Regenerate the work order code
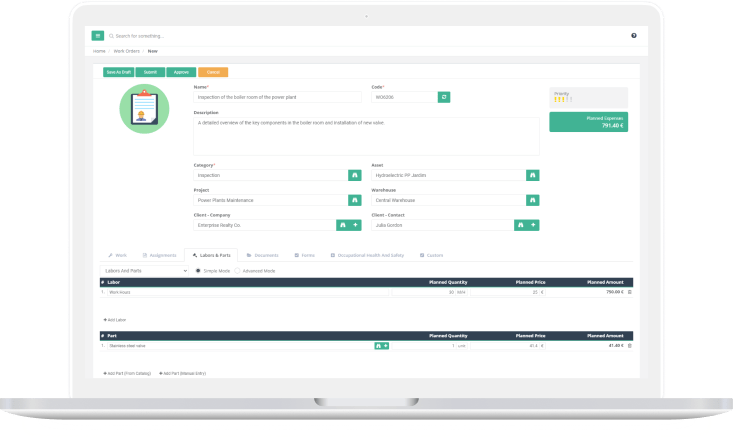 point(444,97)
